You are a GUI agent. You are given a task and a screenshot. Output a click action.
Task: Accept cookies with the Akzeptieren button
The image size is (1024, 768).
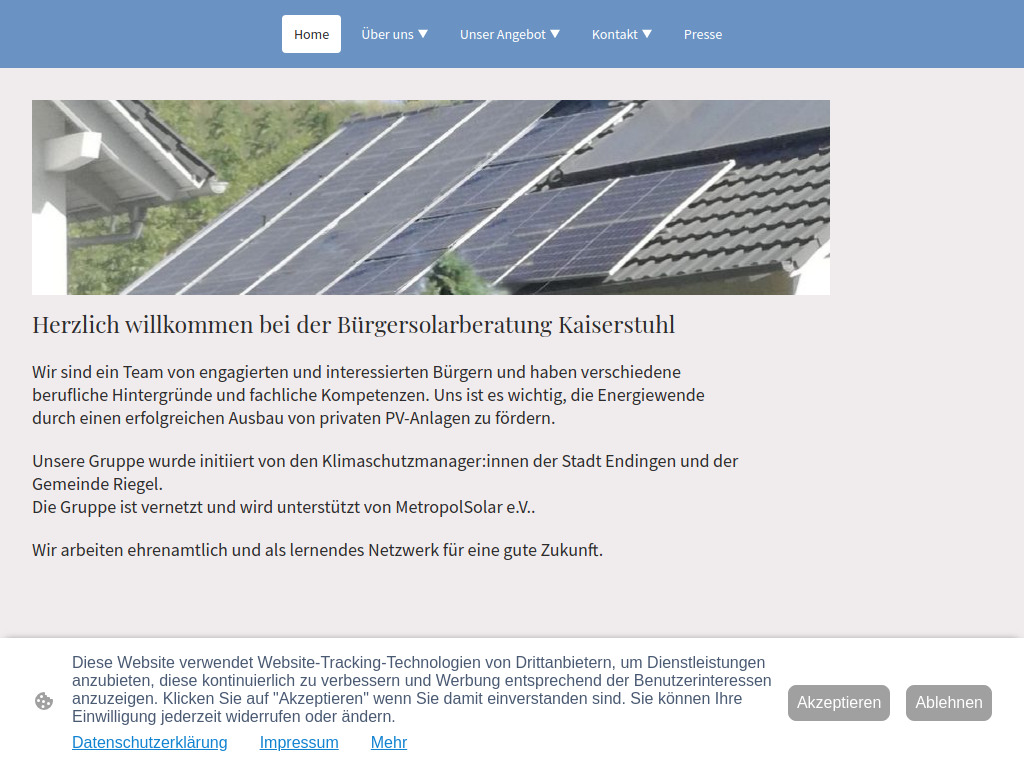[x=838, y=702]
